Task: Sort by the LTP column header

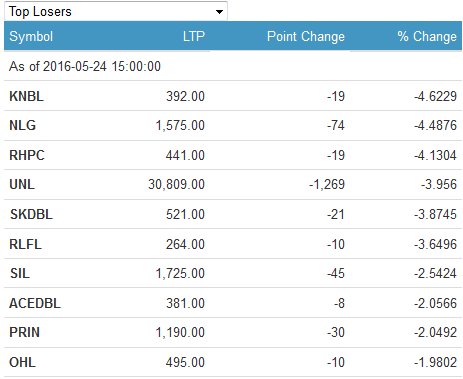Action: [x=194, y=36]
